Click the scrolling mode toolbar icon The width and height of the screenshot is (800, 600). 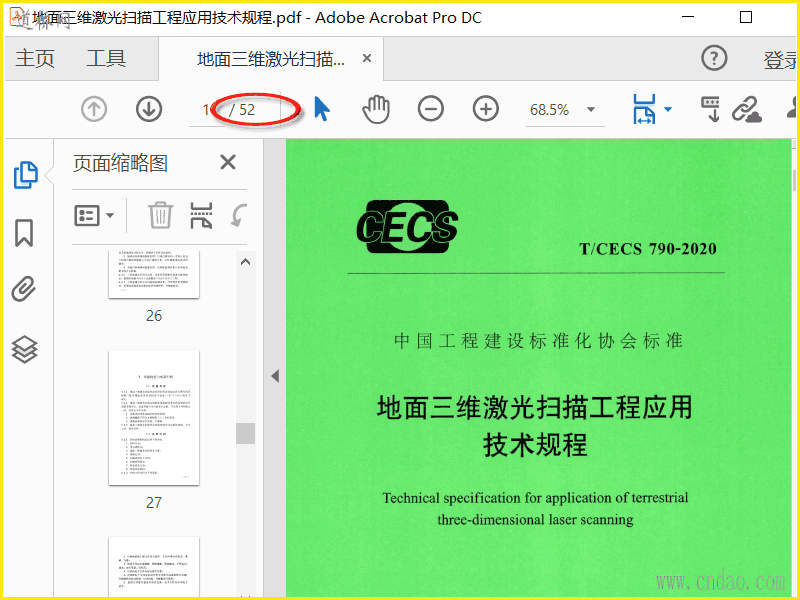click(x=711, y=109)
